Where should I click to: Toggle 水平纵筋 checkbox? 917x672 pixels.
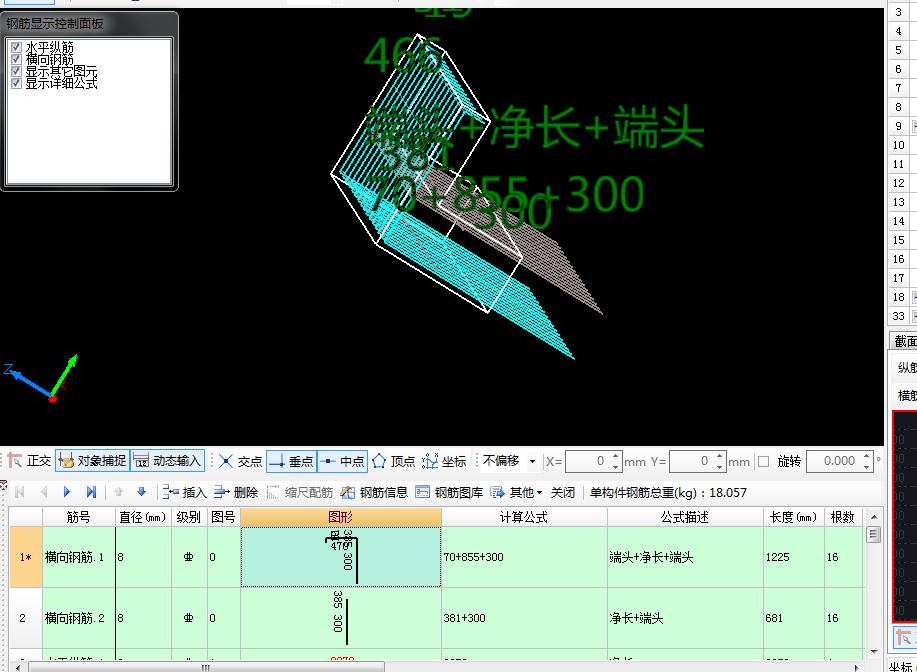[x=16, y=47]
